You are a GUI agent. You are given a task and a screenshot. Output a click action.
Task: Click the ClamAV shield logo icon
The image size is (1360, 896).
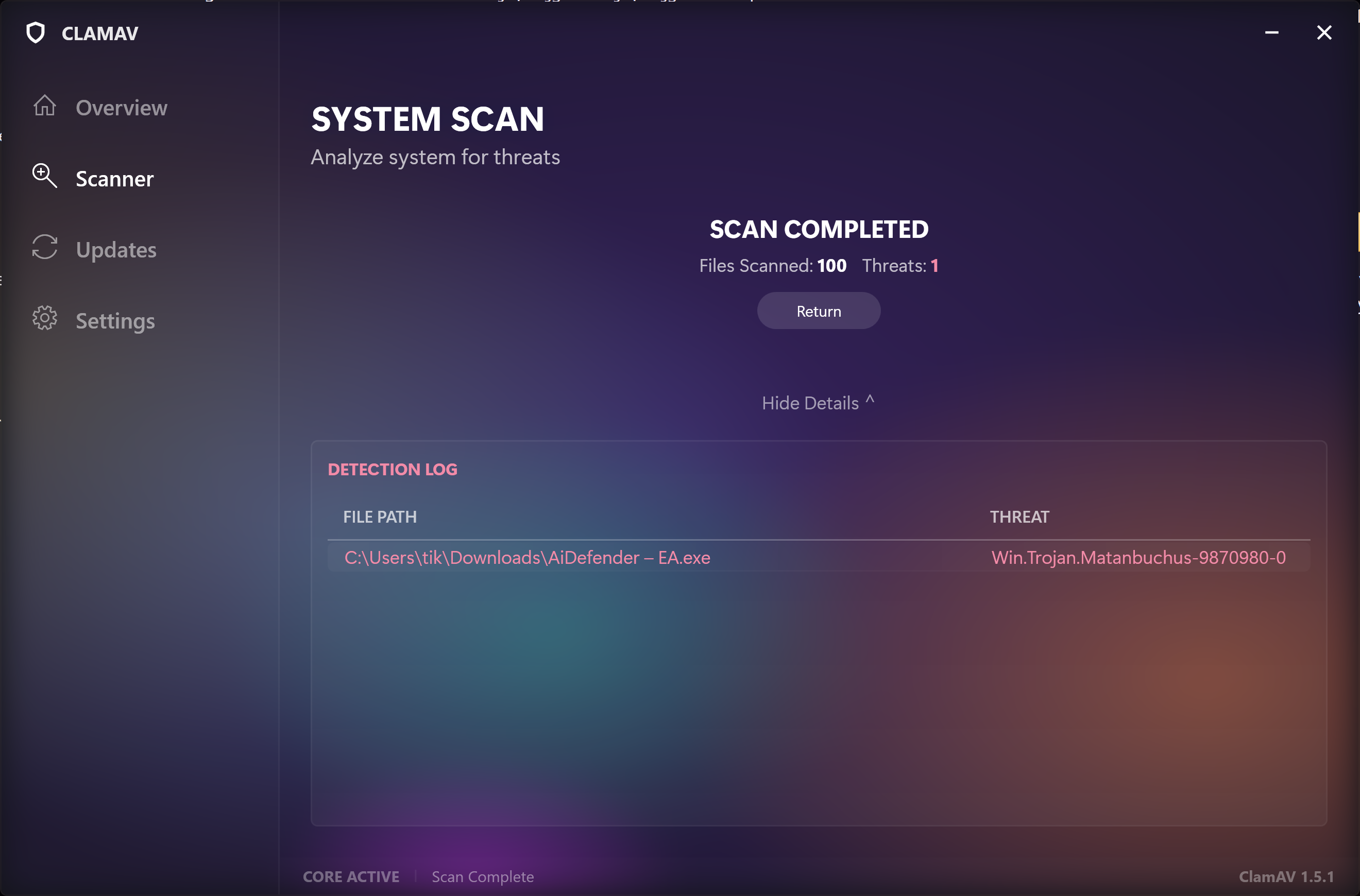tap(36, 32)
